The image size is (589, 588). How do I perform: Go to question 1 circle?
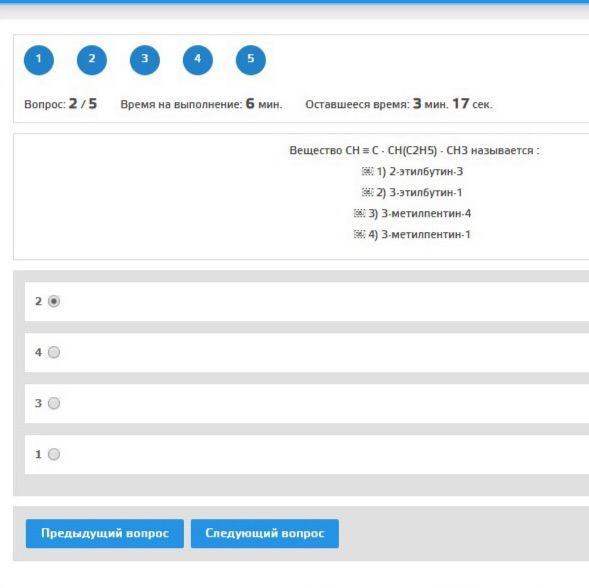pos(39,60)
